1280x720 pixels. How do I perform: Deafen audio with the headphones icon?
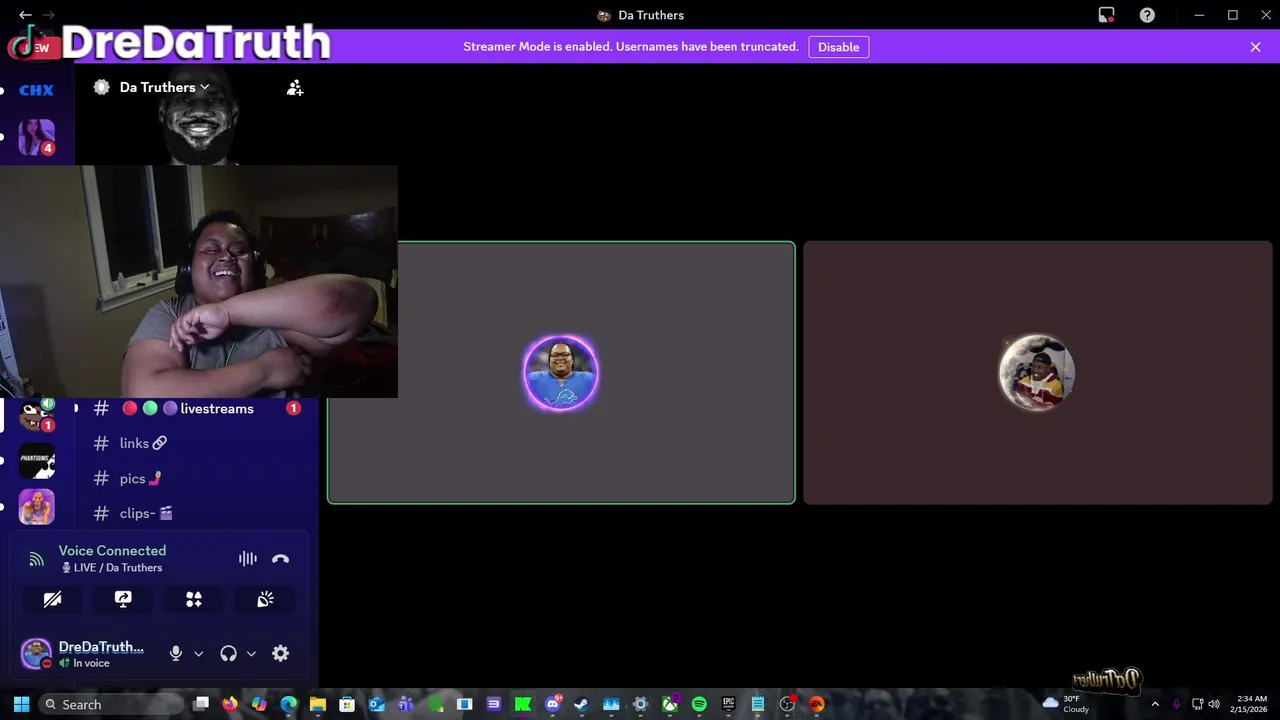point(228,653)
